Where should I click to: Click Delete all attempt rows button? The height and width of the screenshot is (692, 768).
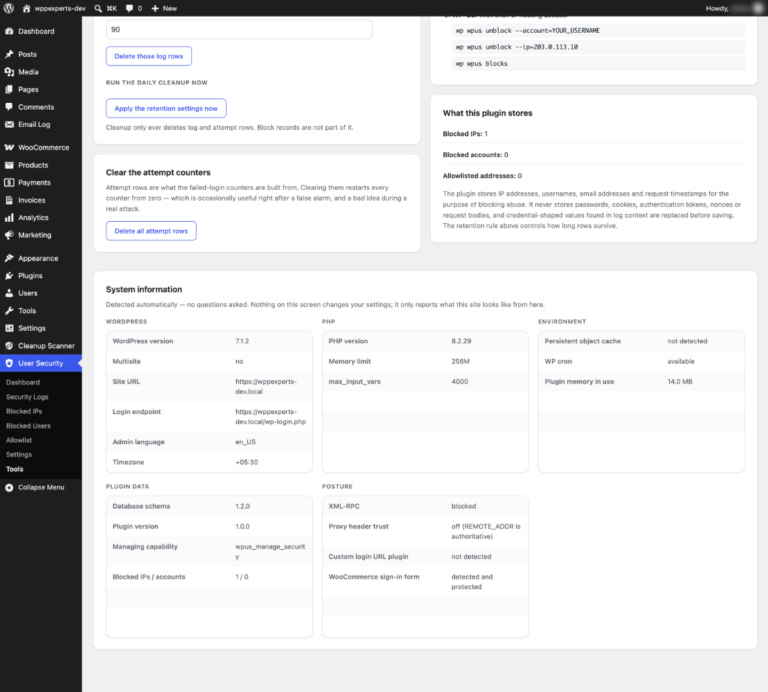pos(151,231)
